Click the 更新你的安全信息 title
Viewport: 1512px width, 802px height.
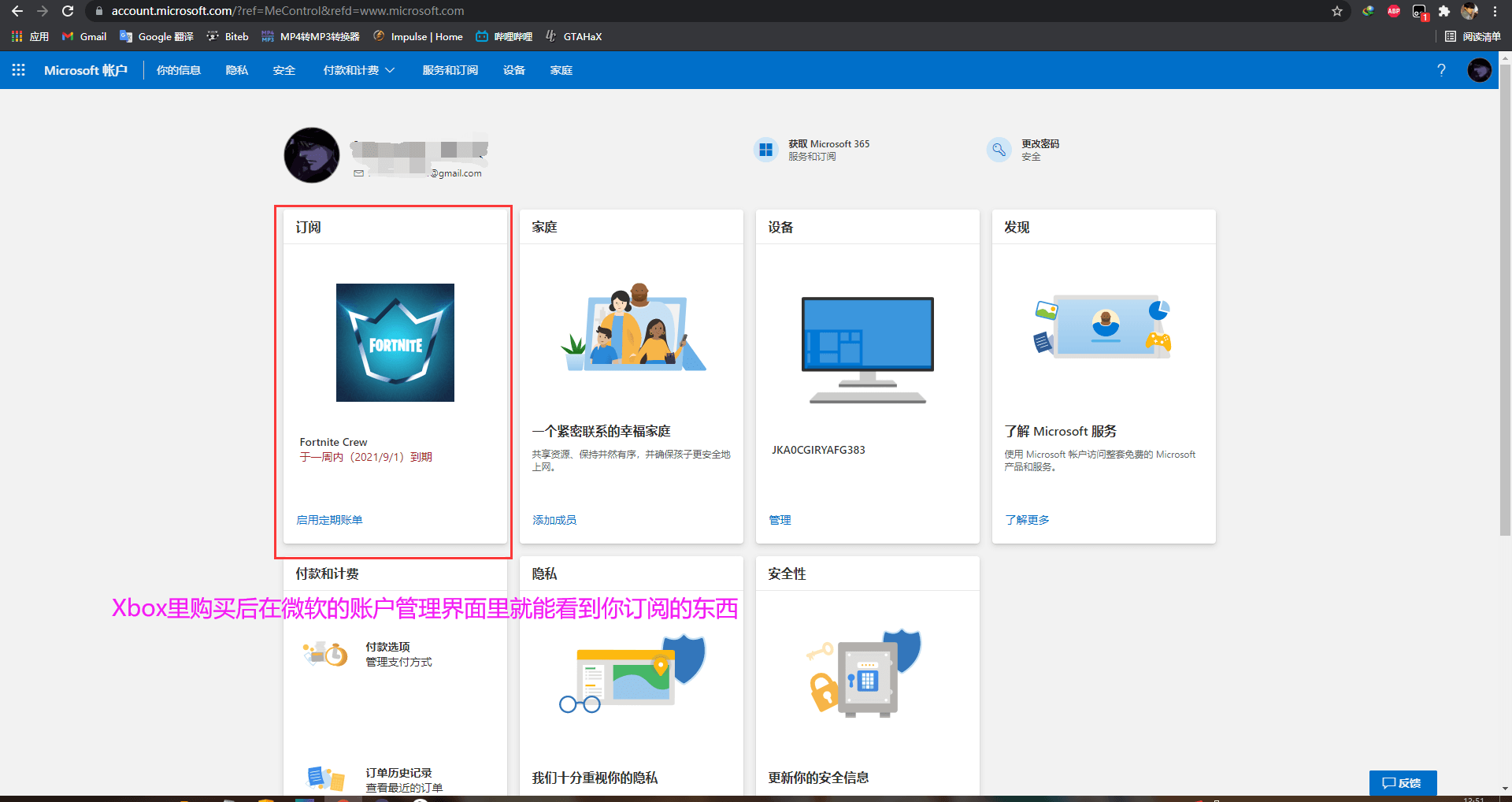pyautogui.click(x=818, y=778)
